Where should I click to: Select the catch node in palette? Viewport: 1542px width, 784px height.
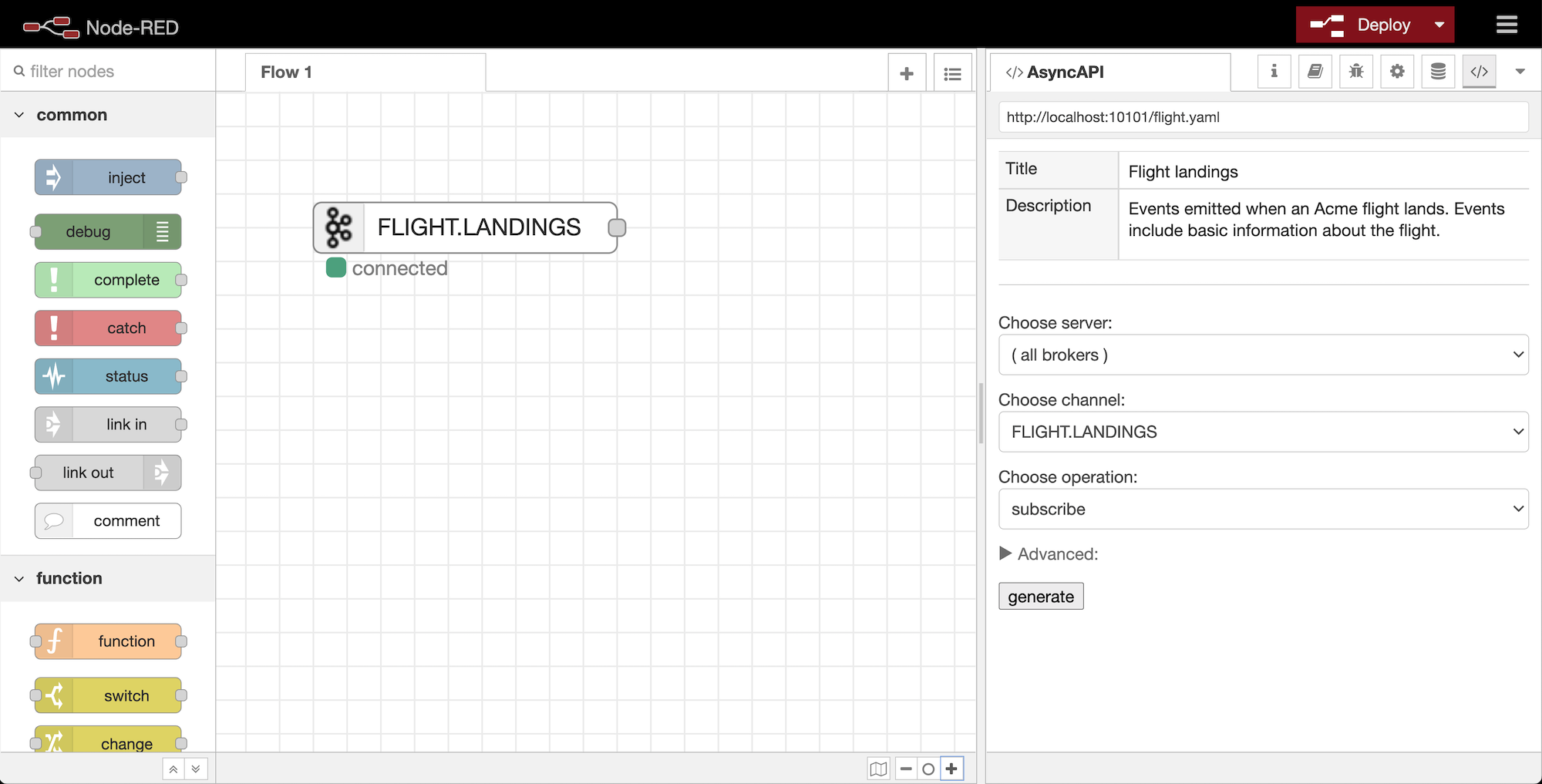coord(108,328)
